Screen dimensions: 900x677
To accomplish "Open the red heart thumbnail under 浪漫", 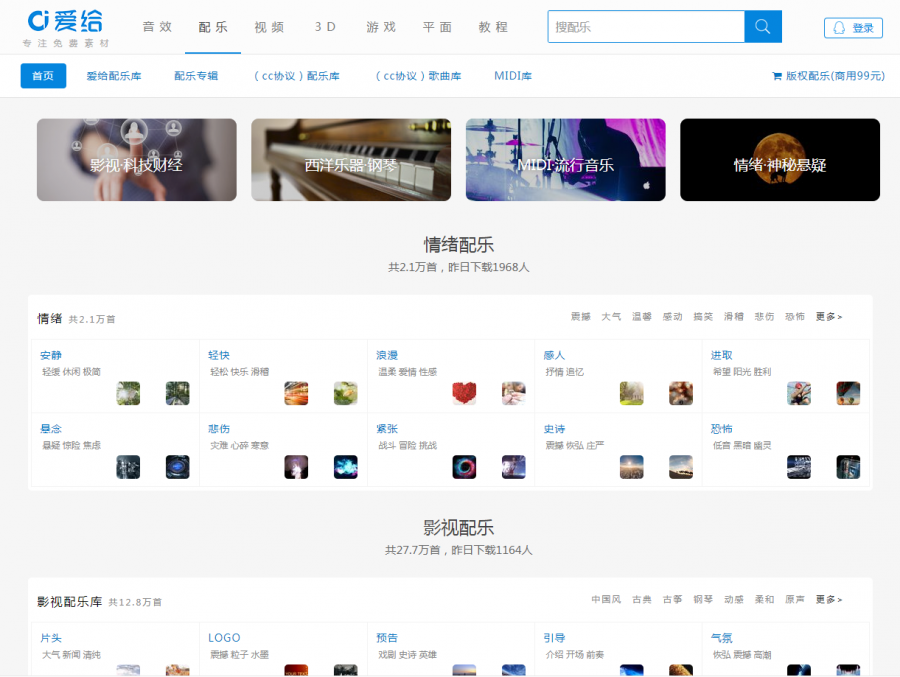I will coord(464,393).
